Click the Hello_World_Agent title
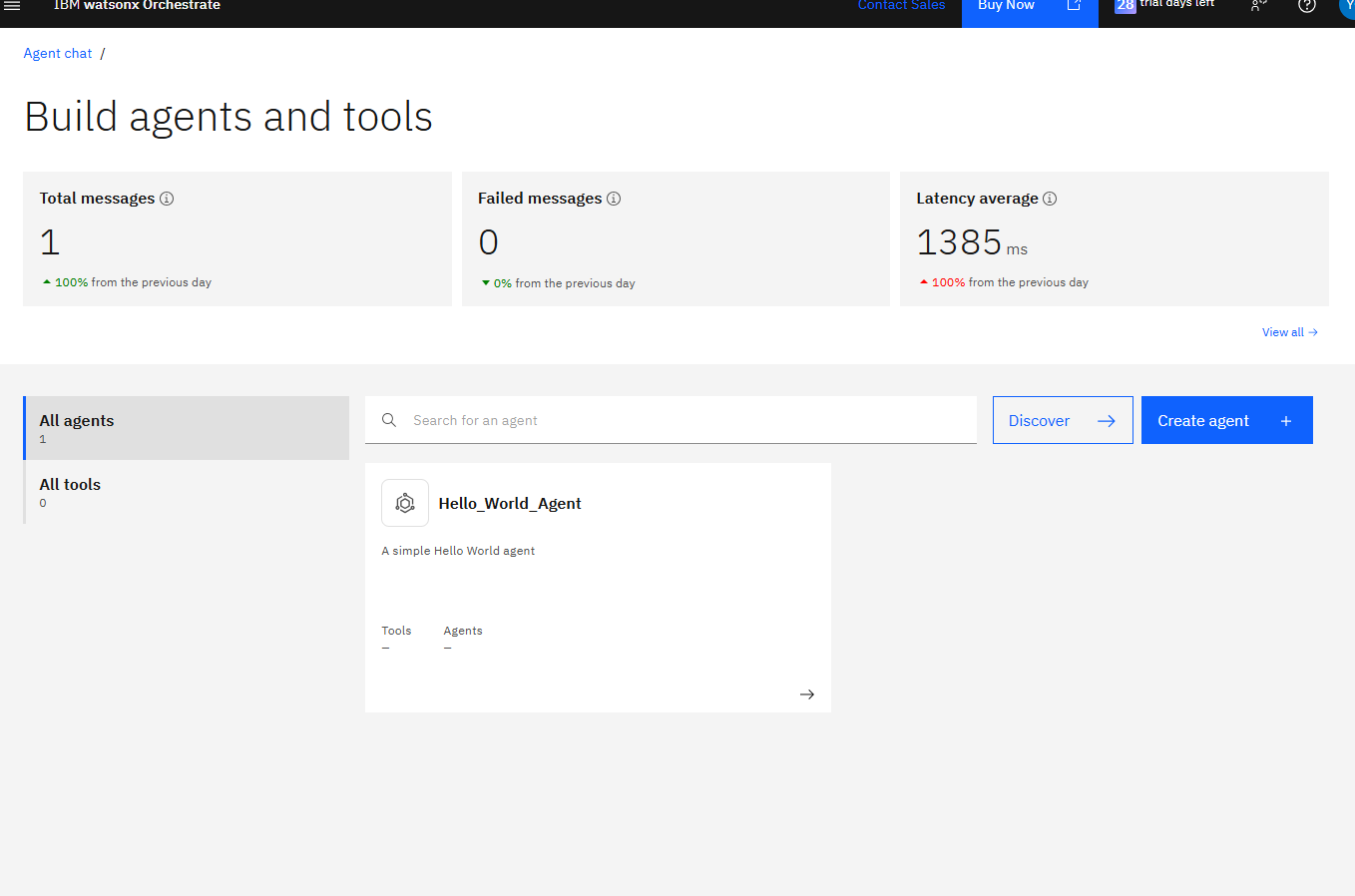This screenshot has height=896, width=1355. pyautogui.click(x=510, y=504)
